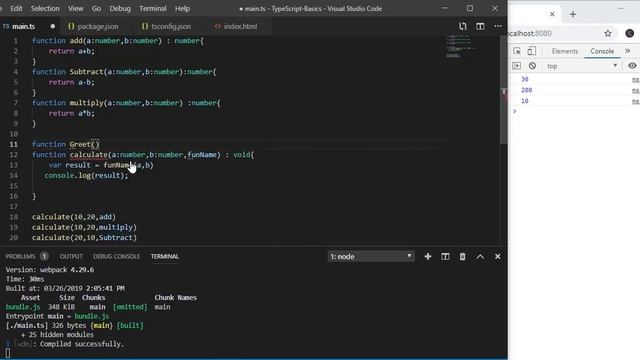Screen dimensions: 640x360
Task: Click the unsaved dot on main.ts tab
Action: point(53,26)
